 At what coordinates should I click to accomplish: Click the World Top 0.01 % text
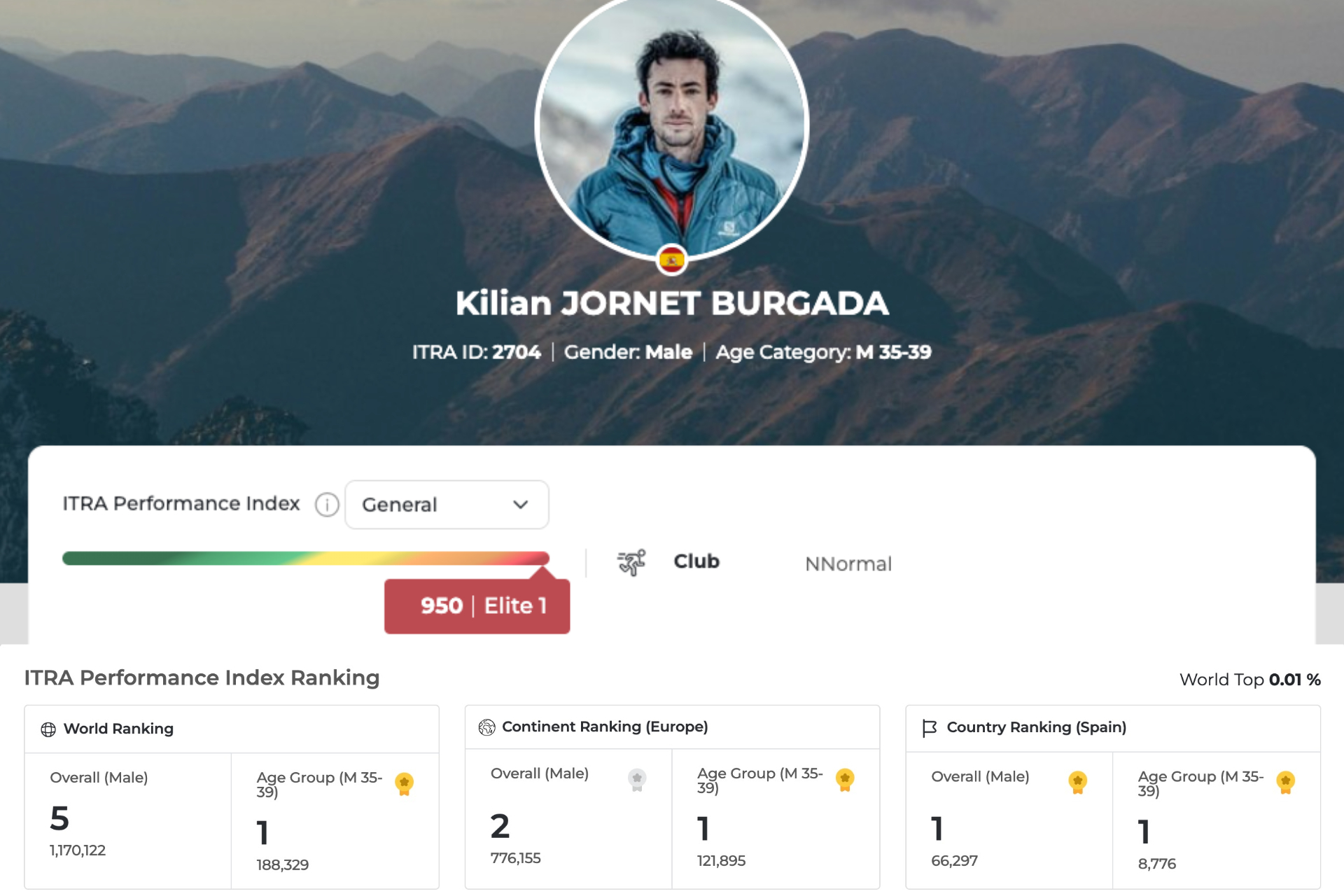[x=1249, y=680]
